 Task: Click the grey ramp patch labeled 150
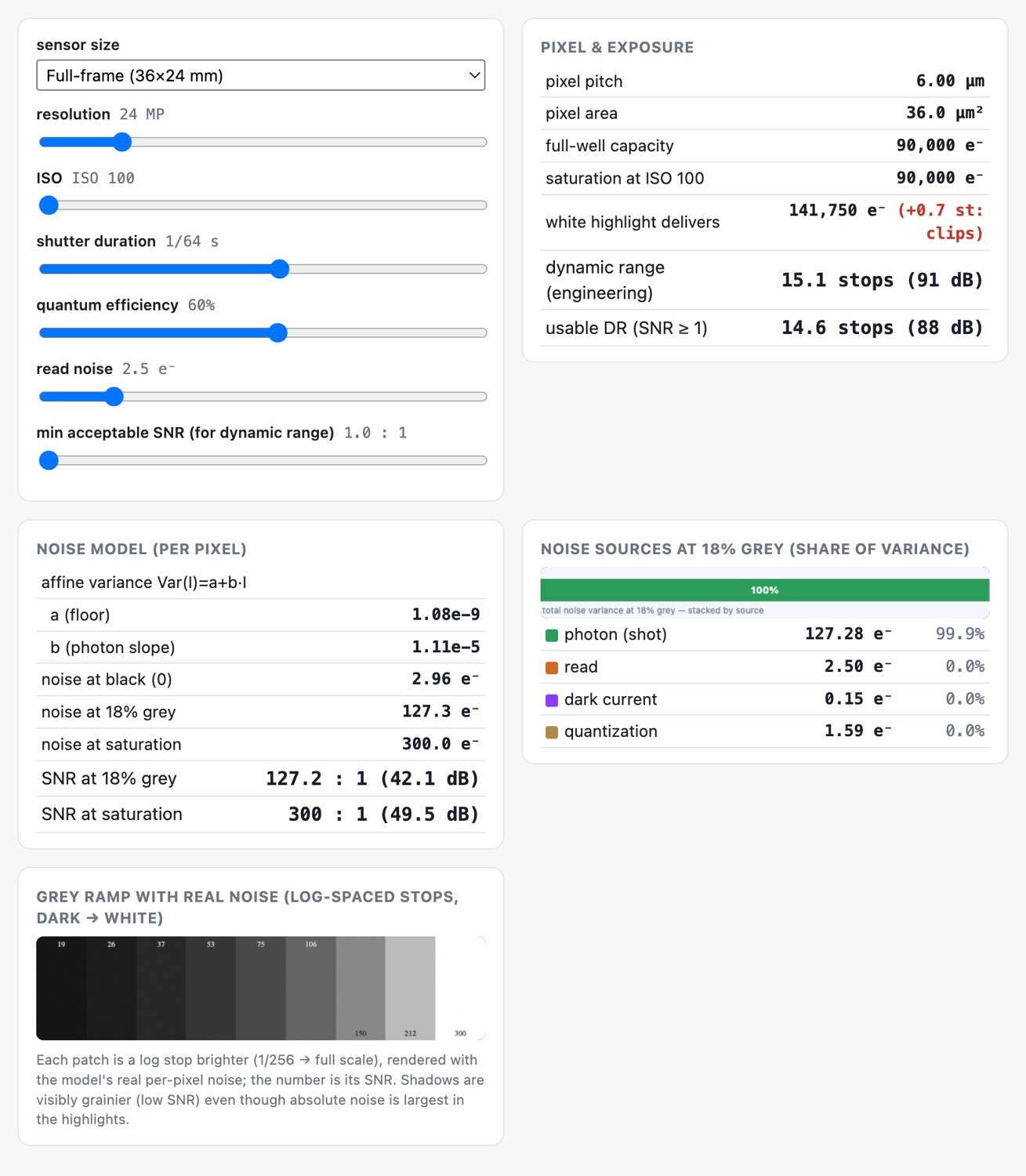pos(361,988)
